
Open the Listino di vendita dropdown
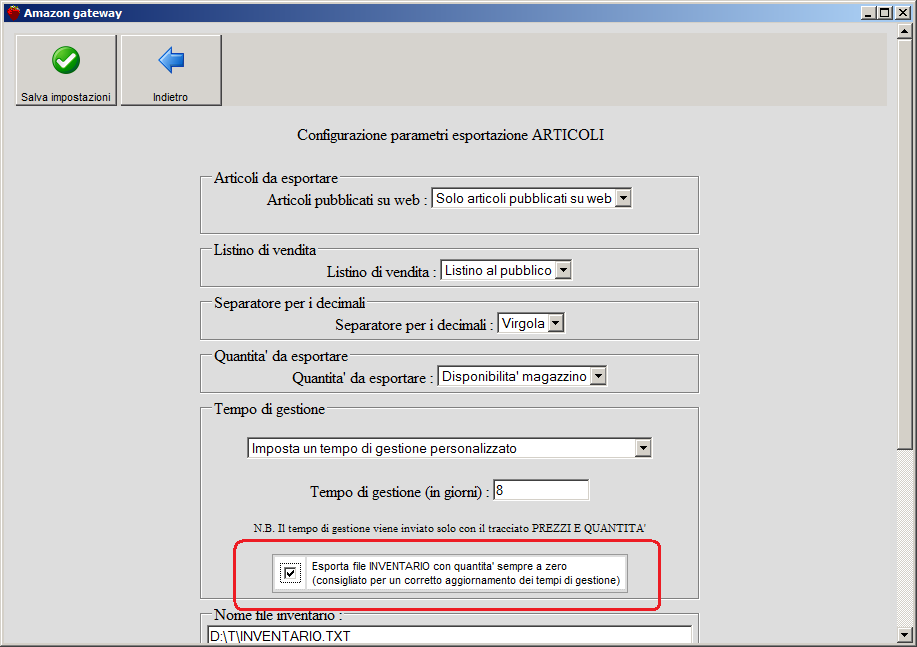pyautogui.click(x=506, y=270)
